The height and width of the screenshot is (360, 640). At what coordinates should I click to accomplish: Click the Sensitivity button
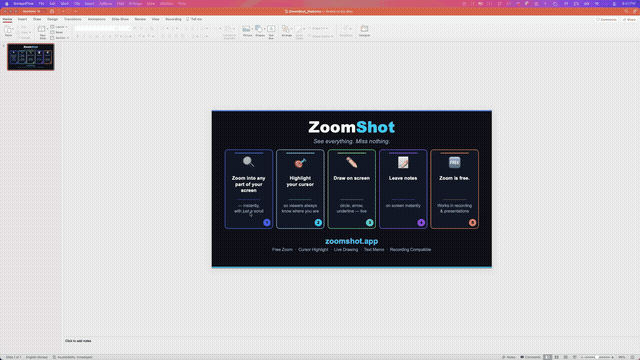click(346, 31)
